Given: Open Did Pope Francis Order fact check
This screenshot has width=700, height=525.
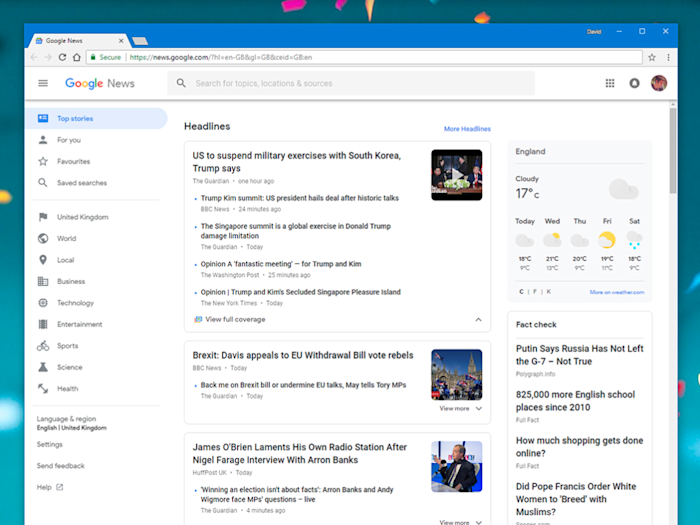Looking at the screenshot, I should [576, 499].
